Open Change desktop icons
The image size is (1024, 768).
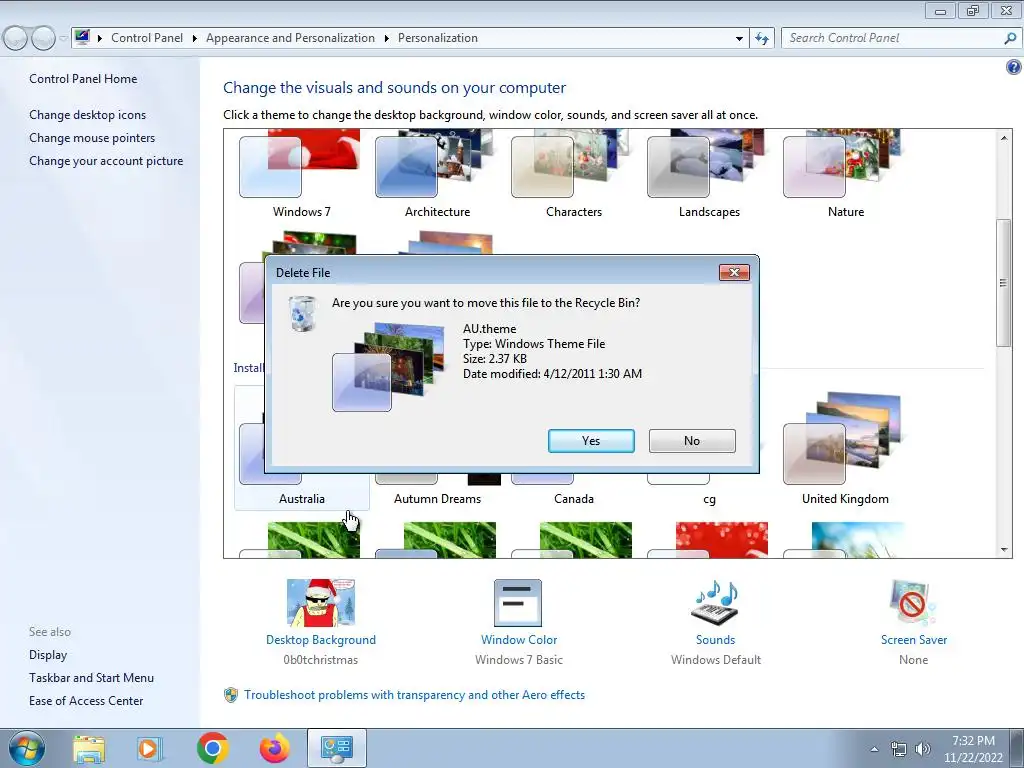click(88, 115)
